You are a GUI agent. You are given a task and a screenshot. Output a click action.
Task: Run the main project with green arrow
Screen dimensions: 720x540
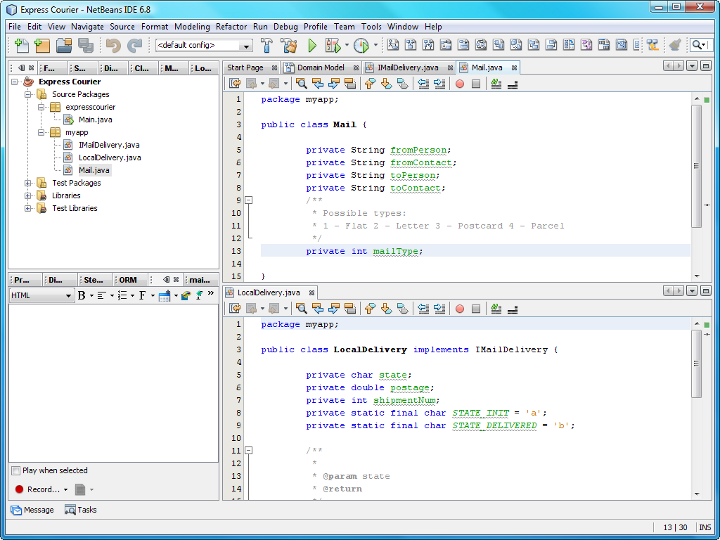point(312,45)
